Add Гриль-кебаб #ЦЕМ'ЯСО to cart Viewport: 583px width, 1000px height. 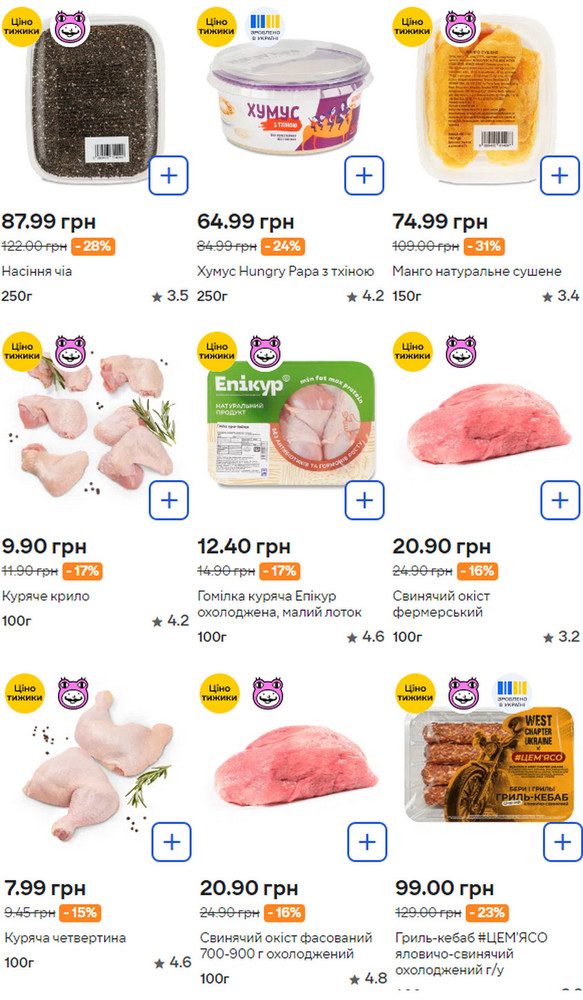coord(562,842)
